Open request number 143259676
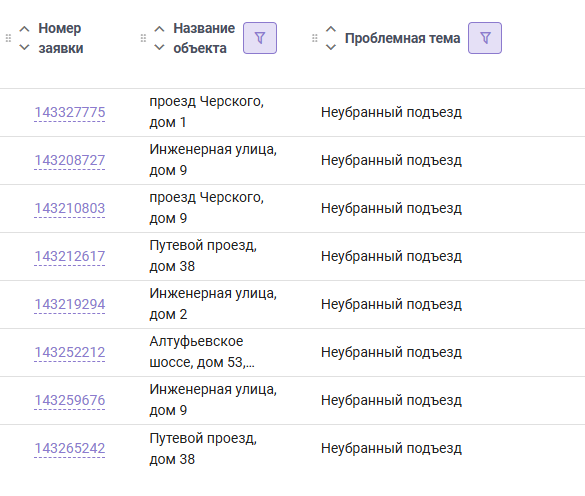 coord(70,400)
